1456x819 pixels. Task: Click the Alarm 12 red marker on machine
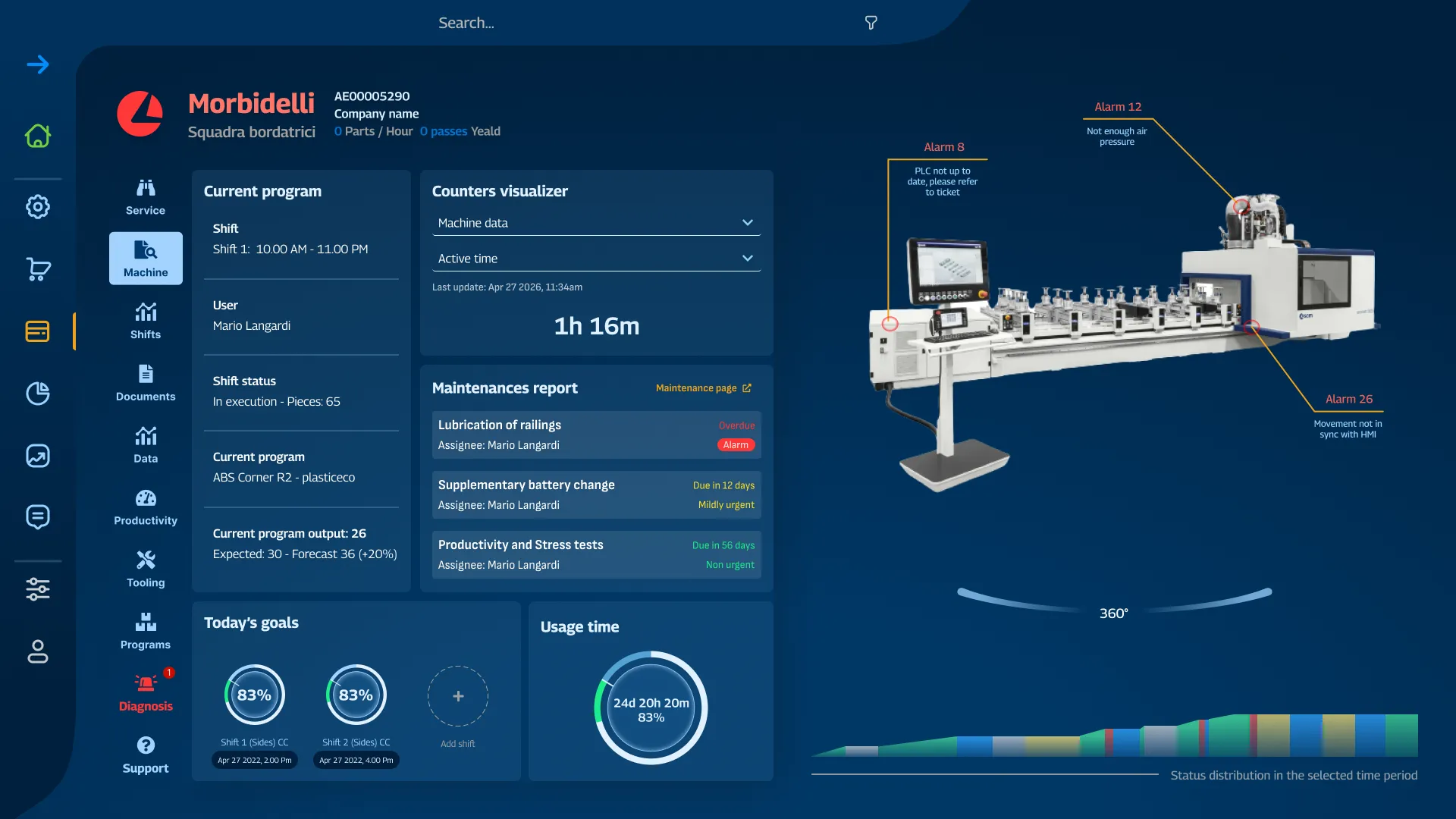click(1241, 206)
